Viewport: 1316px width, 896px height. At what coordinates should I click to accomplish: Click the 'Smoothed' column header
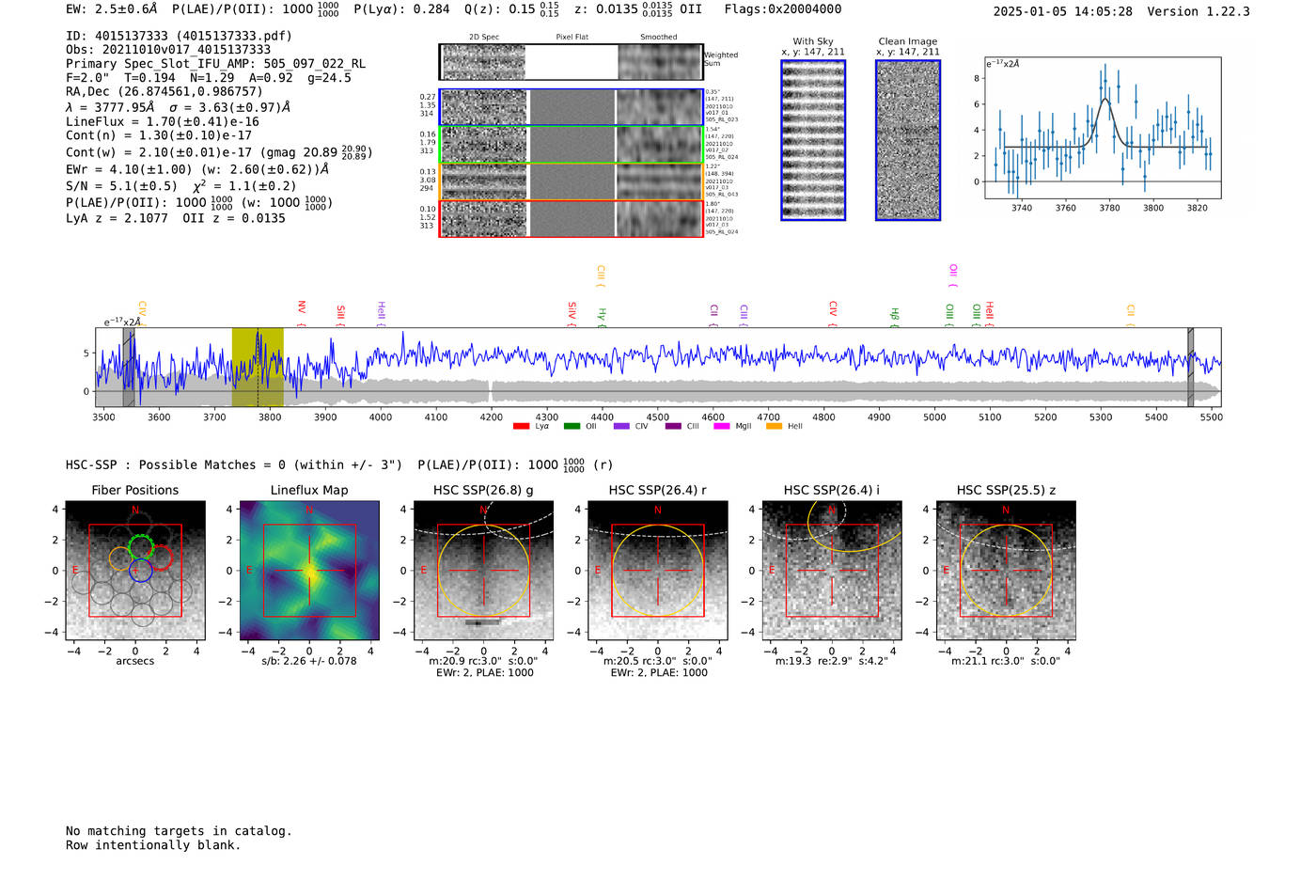tap(658, 38)
